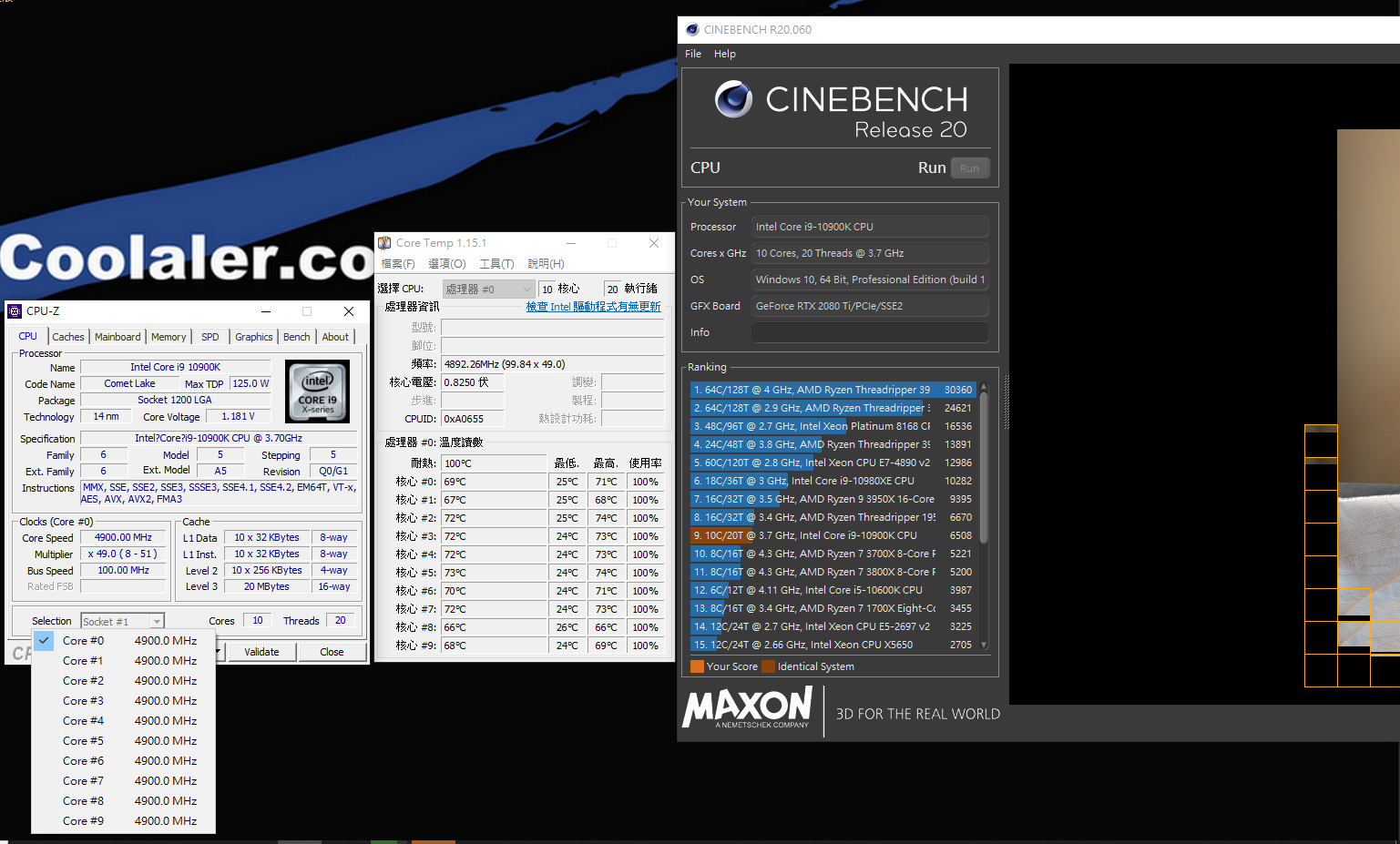The width and height of the screenshot is (1400, 844).
Task: Click the Cinebench ranking scrollbar thumb
Action: click(984, 469)
